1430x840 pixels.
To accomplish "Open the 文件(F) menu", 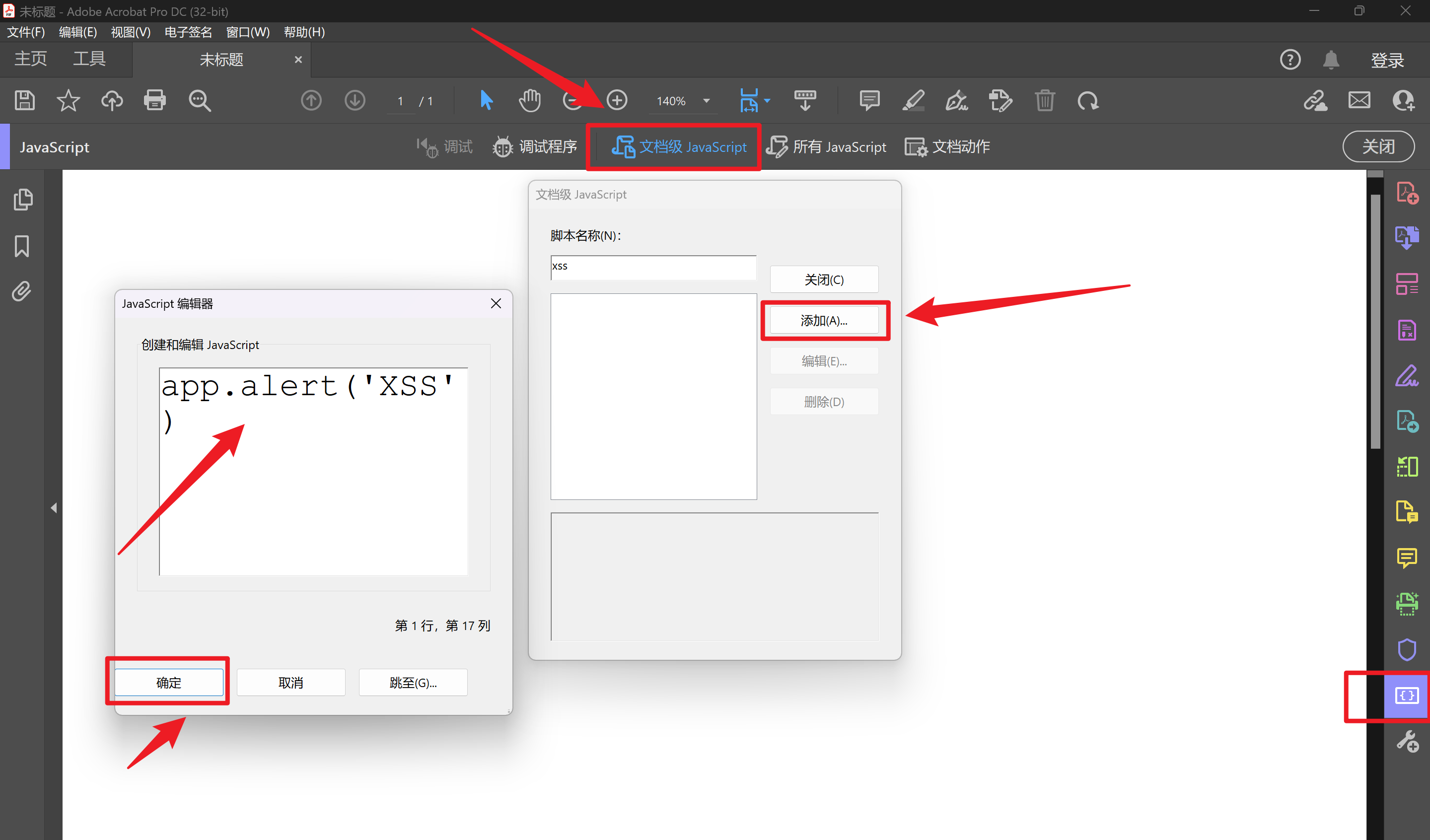I will click(25, 32).
